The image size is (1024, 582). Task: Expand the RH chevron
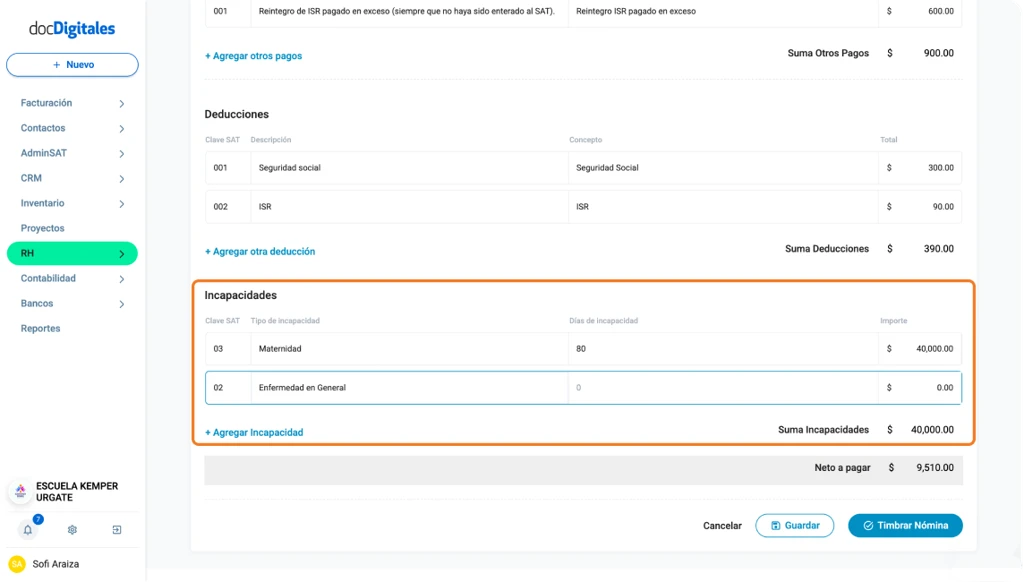(x=121, y=254)
